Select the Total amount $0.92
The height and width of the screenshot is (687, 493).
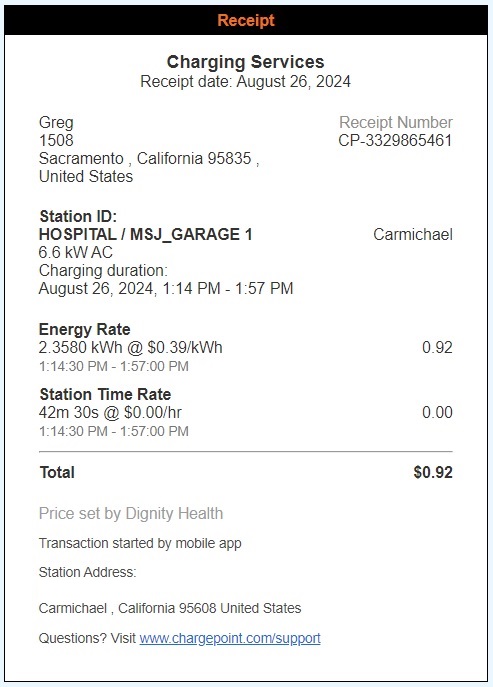click(x=433, y=472)
